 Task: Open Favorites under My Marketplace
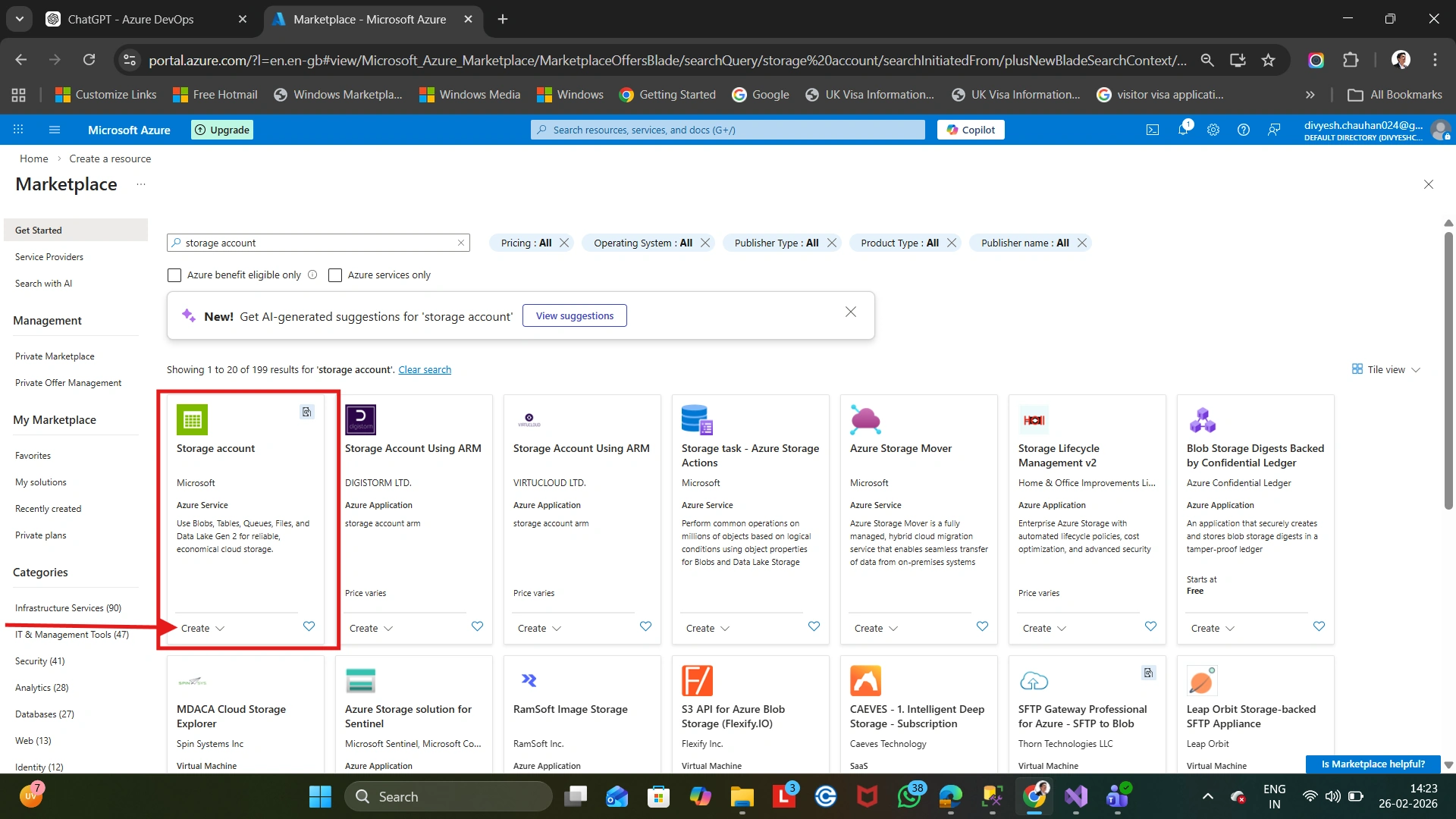tap(33, 455)
